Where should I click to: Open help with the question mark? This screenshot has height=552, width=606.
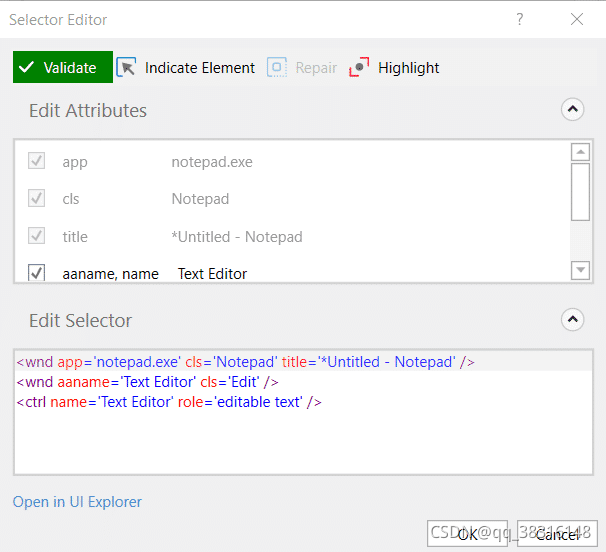pos(520,19)
